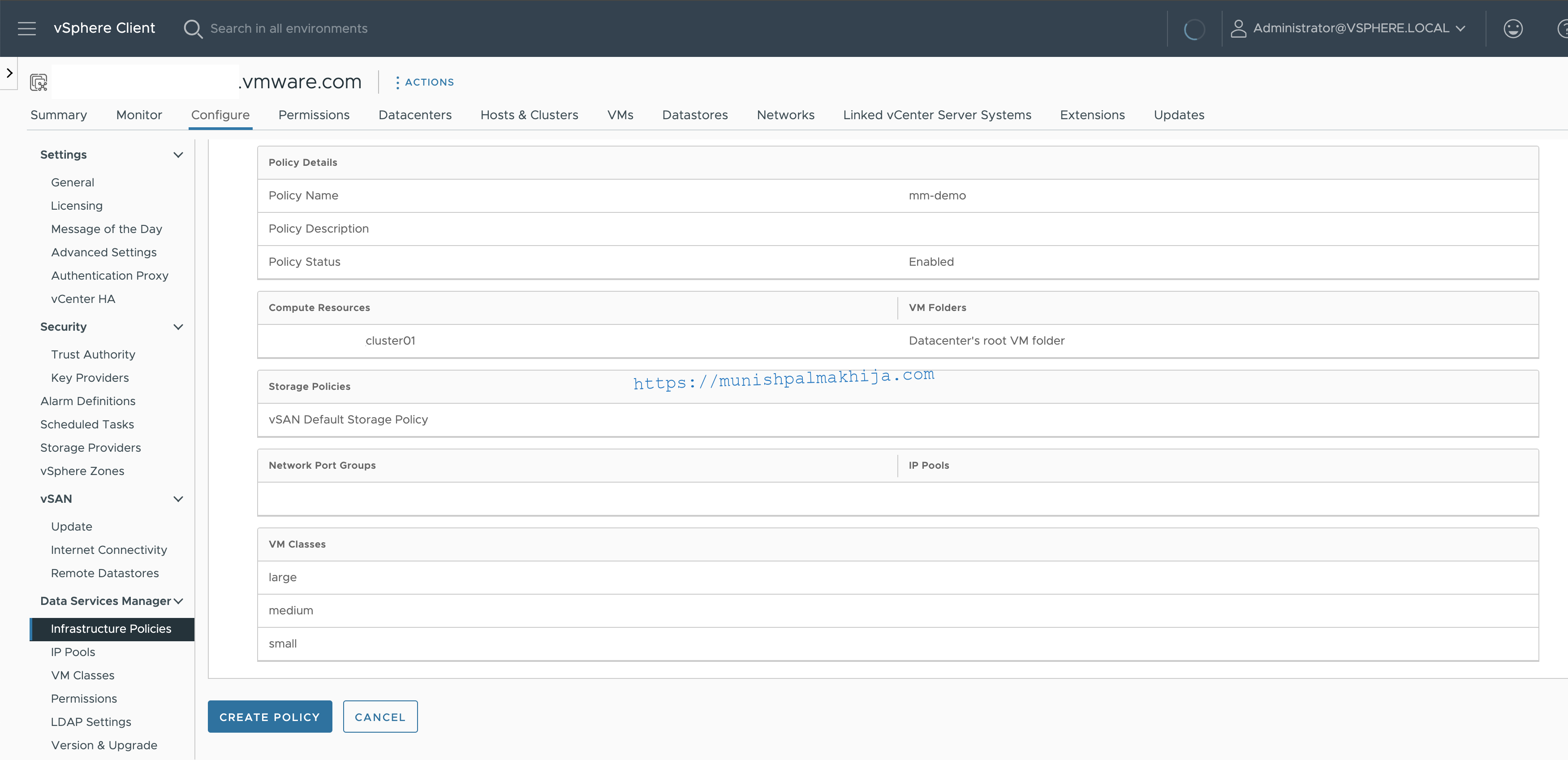
Task: Select Authentication Proxy
Action: [x=110, y=276]
